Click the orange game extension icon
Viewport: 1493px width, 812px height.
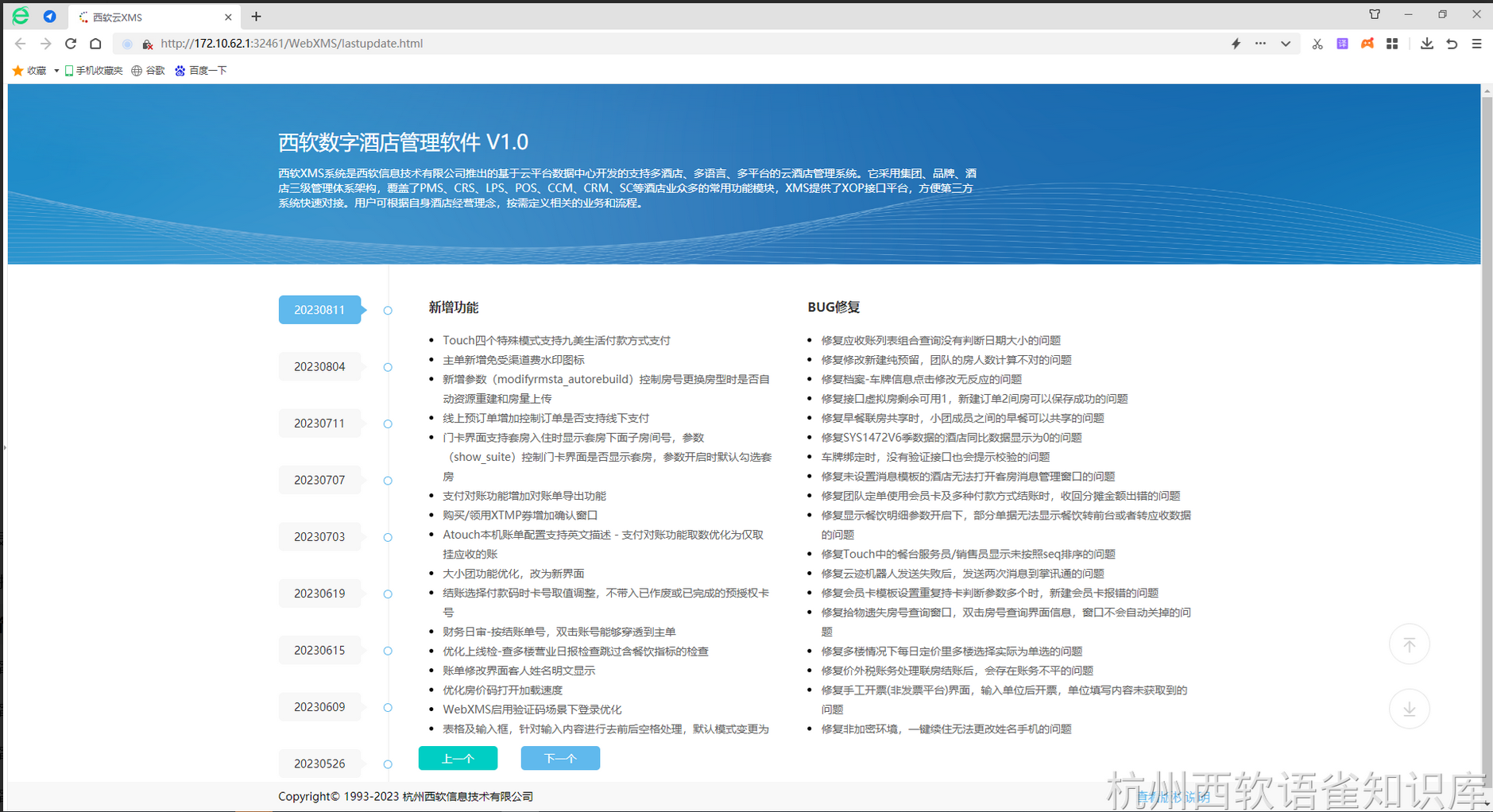point(1367,44)
